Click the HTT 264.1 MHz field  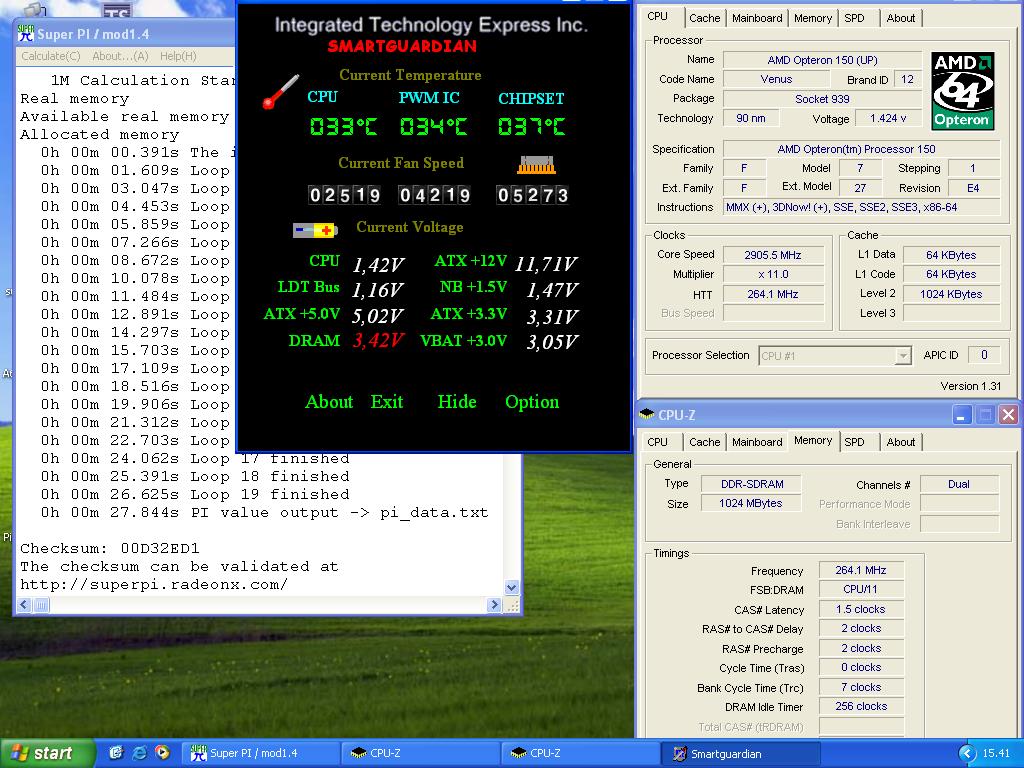click(x=773, y=295)
